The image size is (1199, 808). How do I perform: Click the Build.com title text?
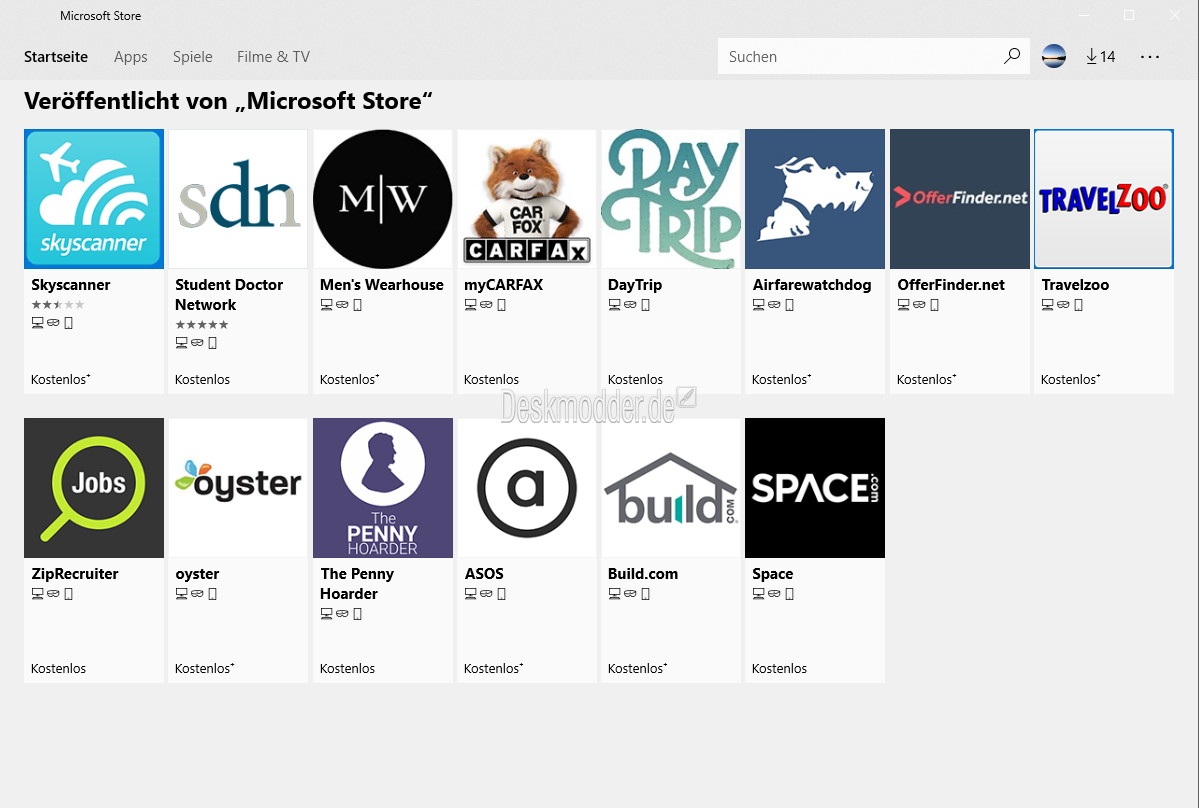coord(642,573)
